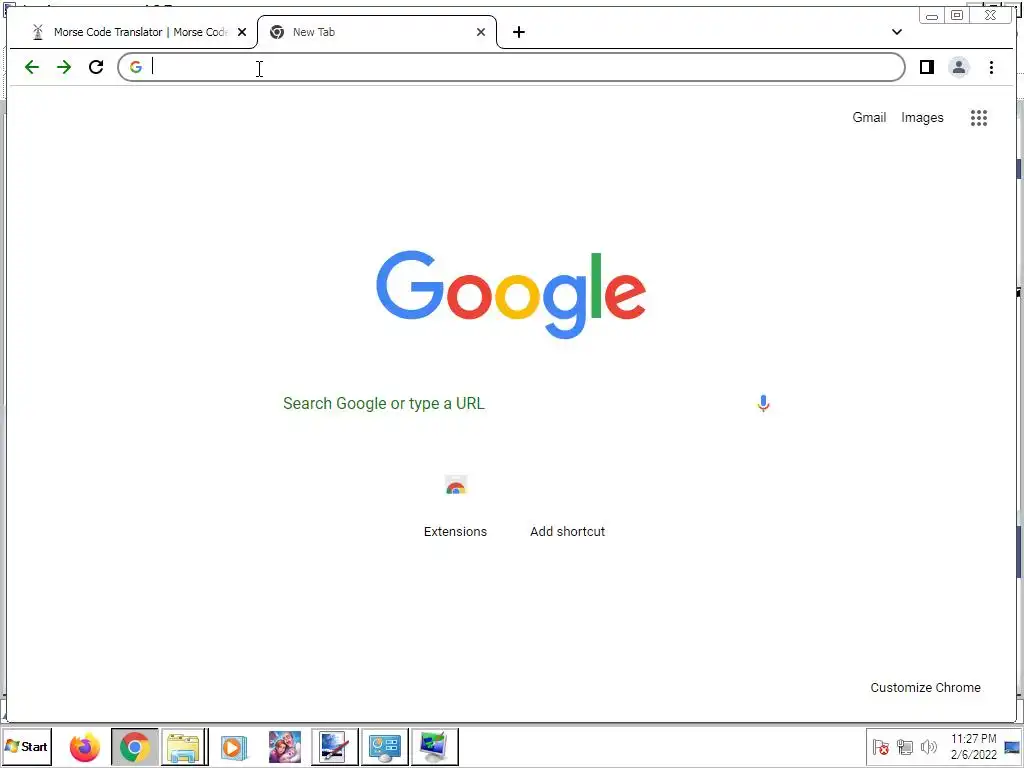Click the show desktop icon in tray corner
1024x768 pixels.
(x=1013, y=747)
